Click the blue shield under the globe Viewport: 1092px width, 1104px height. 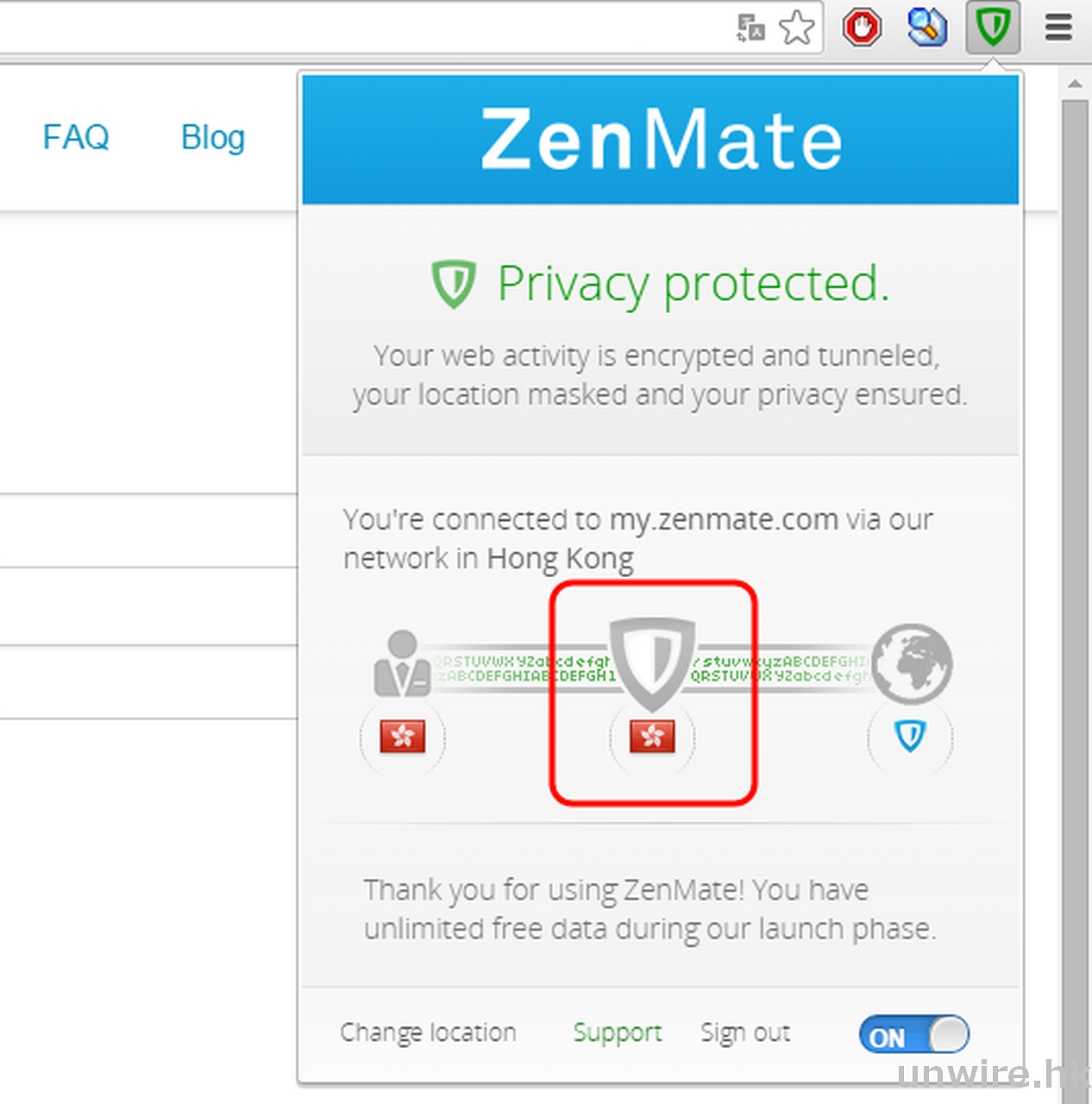[910, 737]
